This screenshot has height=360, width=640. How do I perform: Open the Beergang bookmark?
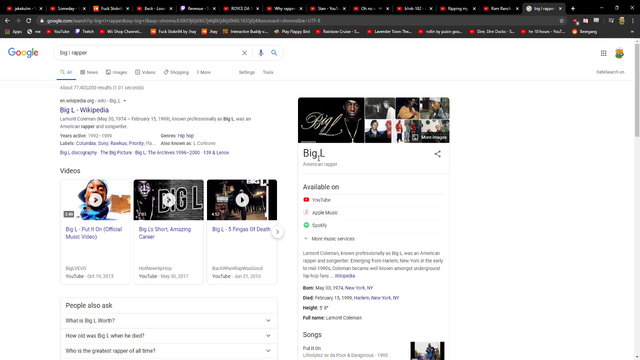pos(584,31)
